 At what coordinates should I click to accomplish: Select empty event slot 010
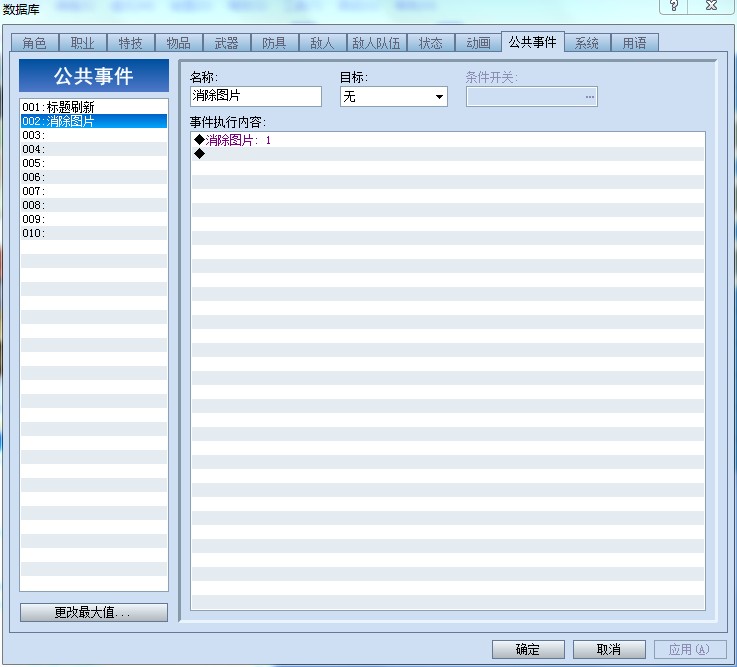pos(94,233)
